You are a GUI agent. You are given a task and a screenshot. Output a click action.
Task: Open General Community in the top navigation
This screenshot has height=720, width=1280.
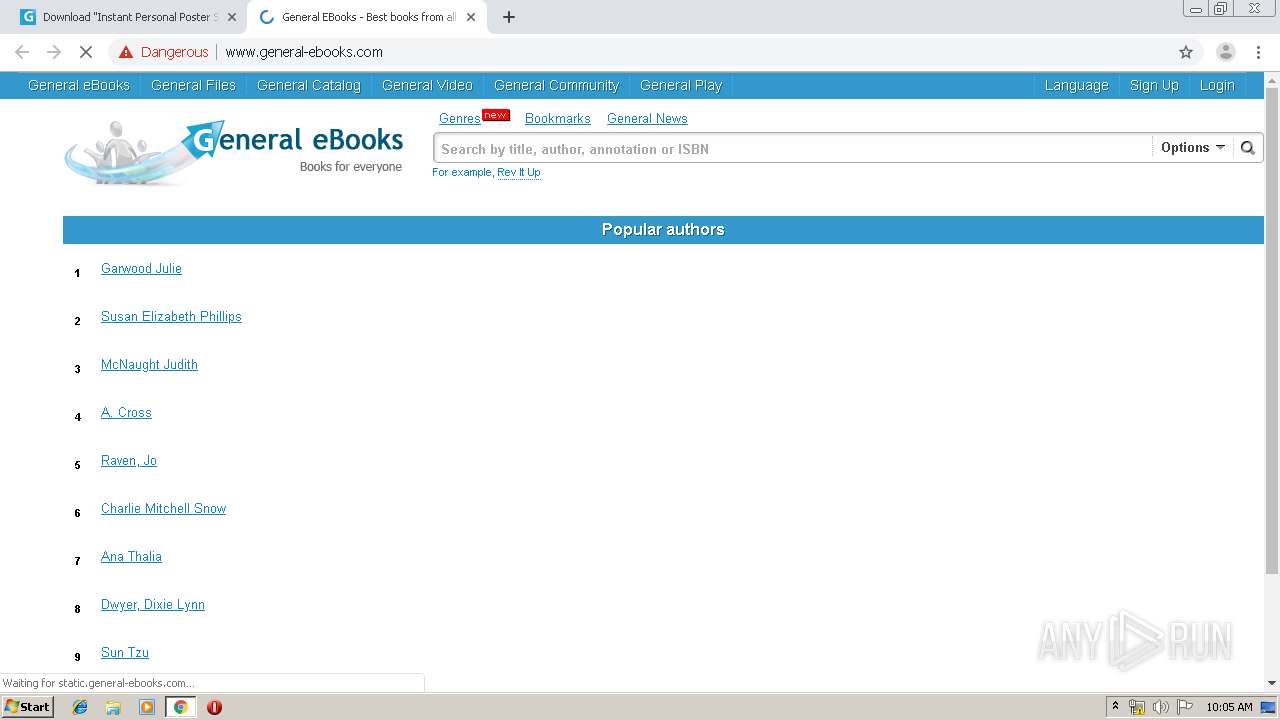556,85
